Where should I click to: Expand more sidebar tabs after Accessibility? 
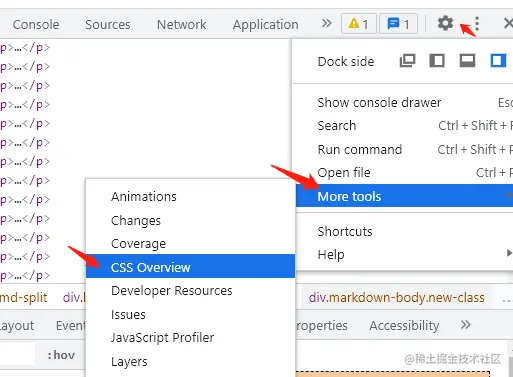[466, 325]
